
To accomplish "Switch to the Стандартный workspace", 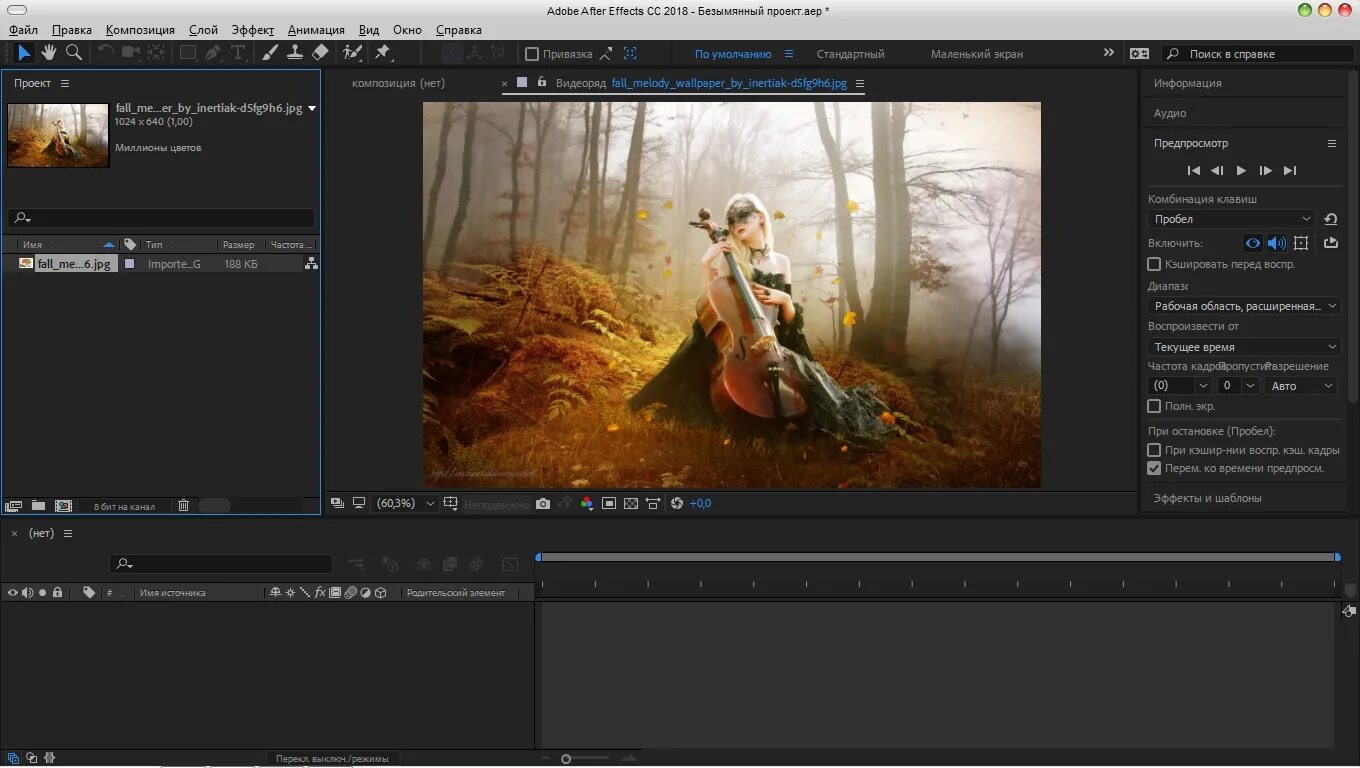I will (x=850, y=54).
